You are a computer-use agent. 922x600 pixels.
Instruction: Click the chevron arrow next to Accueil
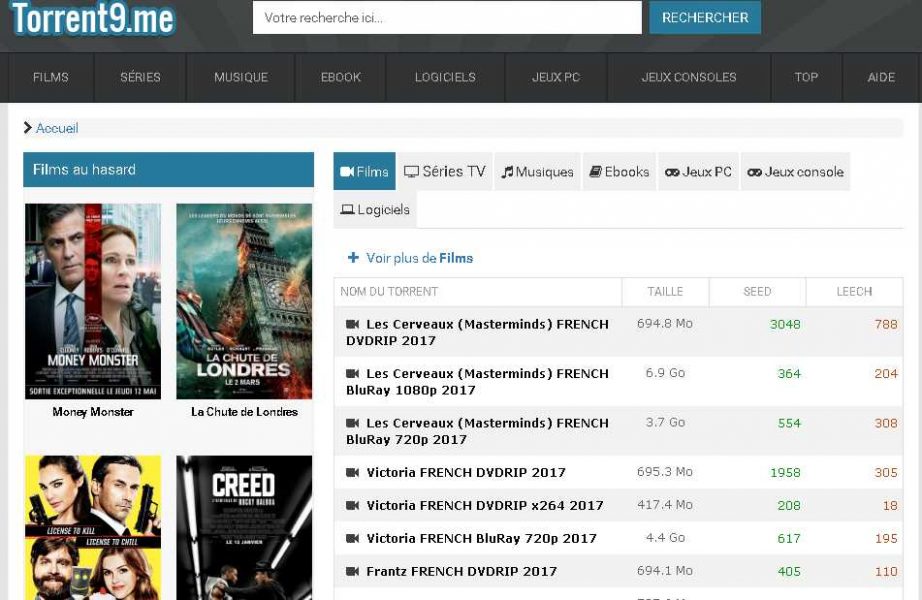pyautogui.click(x=28, y=128)
